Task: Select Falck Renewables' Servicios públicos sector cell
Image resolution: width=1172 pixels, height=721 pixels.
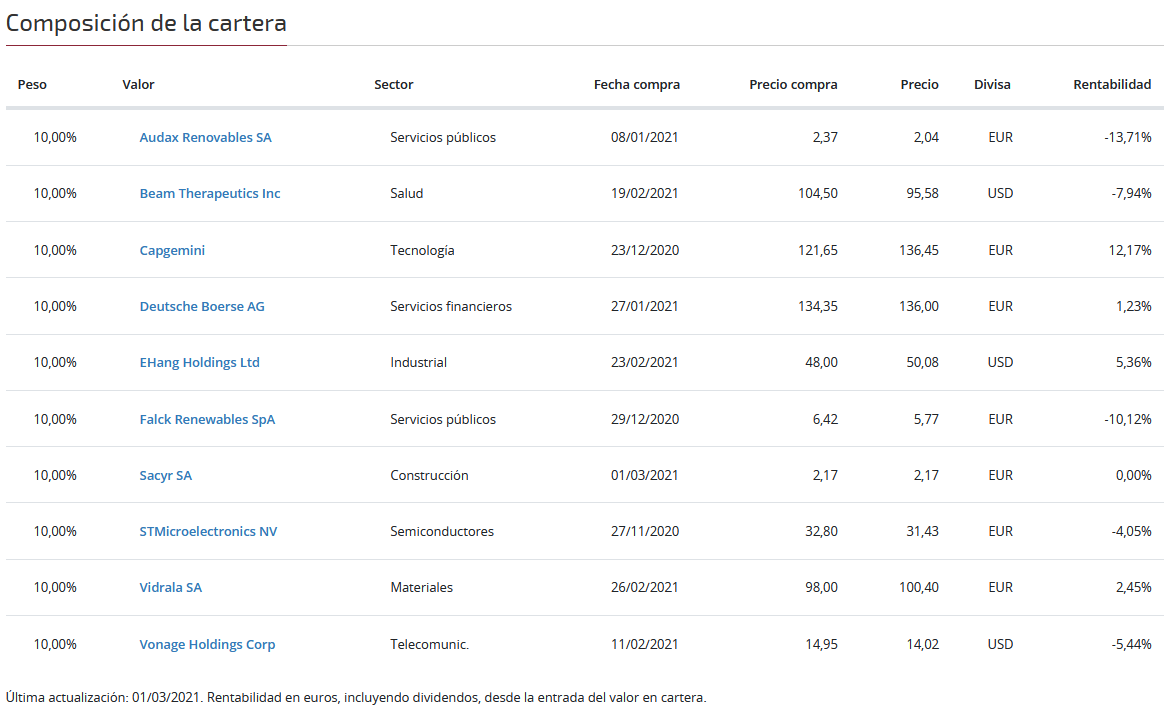Action: (442, 419)
